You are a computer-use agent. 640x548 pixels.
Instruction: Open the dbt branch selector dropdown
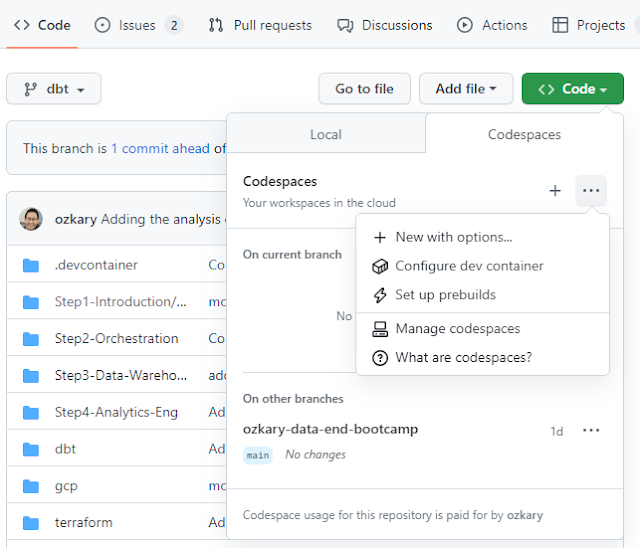click(53, 89)
